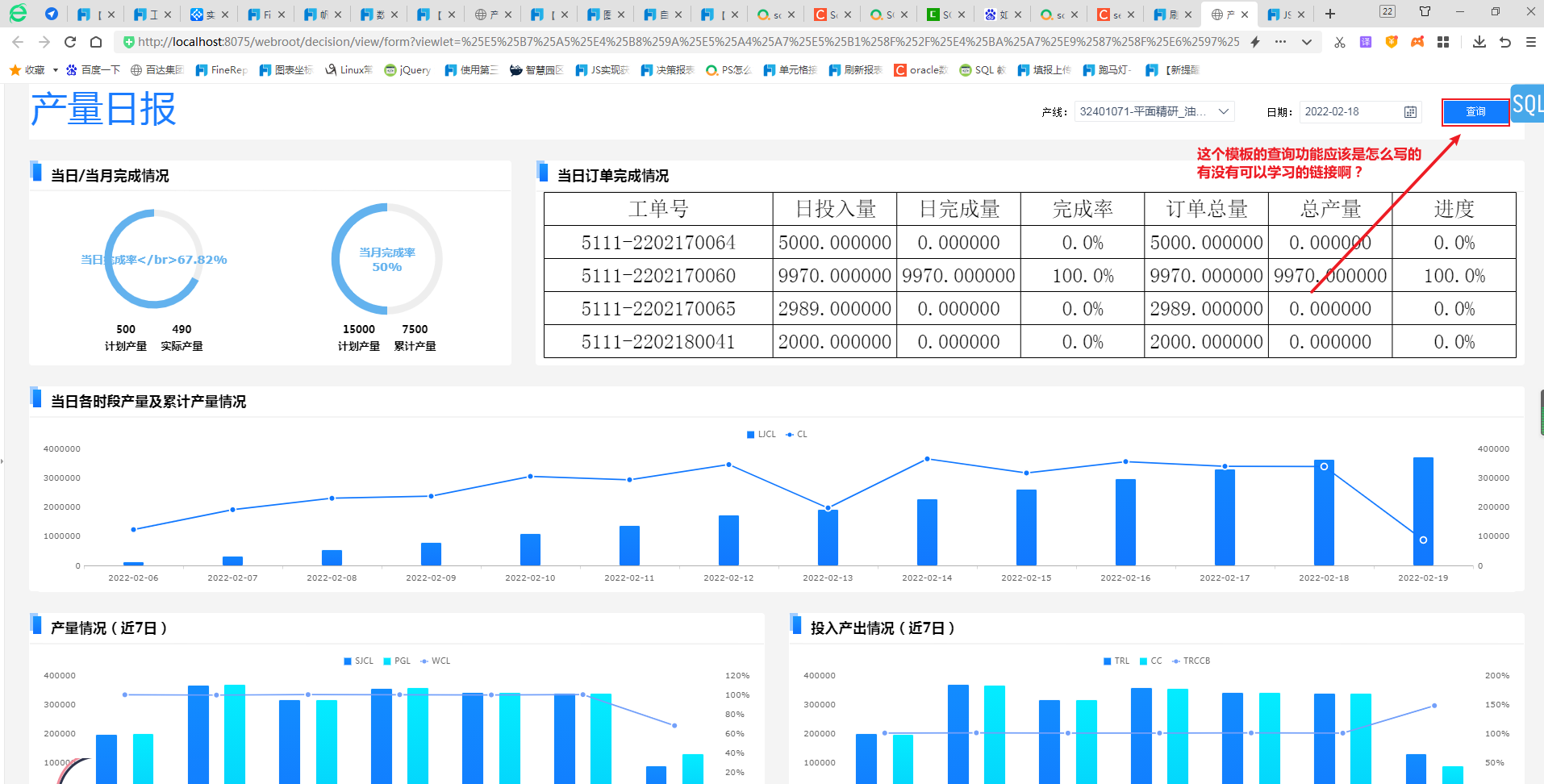
Task: Open the browser hamburger main menu
Action: click(x=1531, y=42)
